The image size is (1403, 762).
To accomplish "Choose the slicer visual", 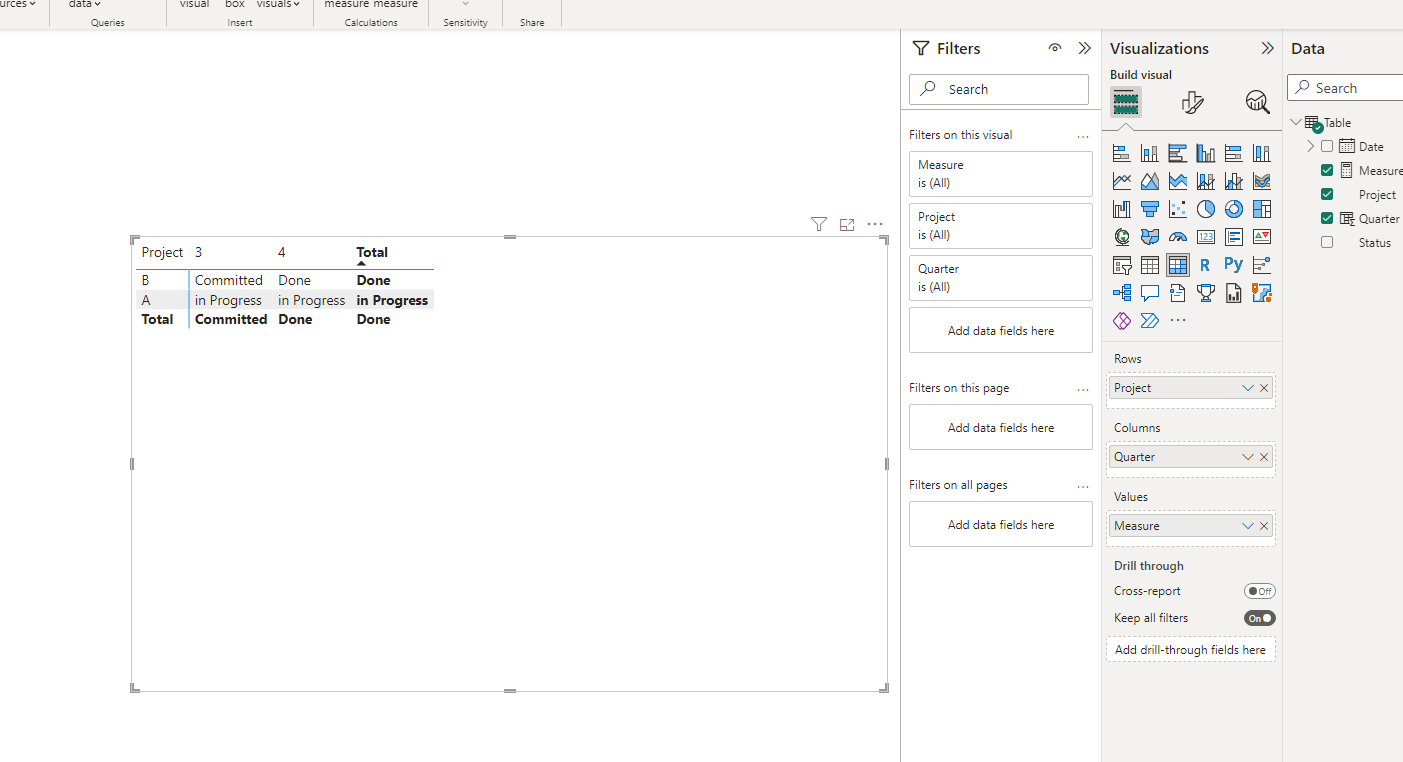I will tap(1122, 265).
